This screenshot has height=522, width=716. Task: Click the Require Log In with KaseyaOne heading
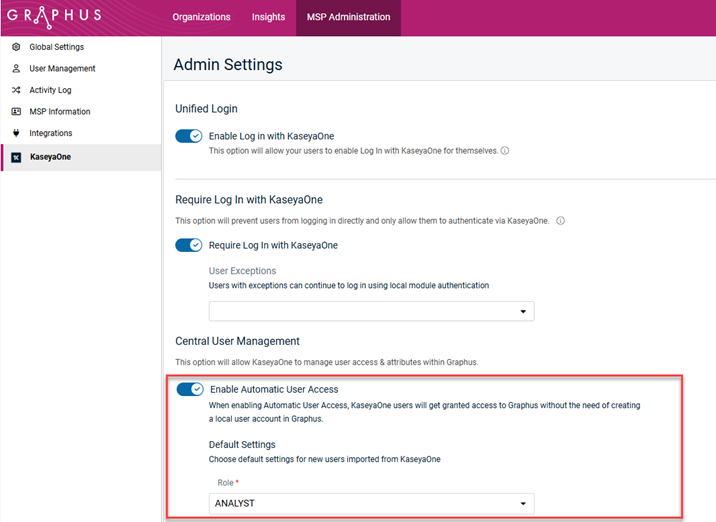(x=249, y=200)
